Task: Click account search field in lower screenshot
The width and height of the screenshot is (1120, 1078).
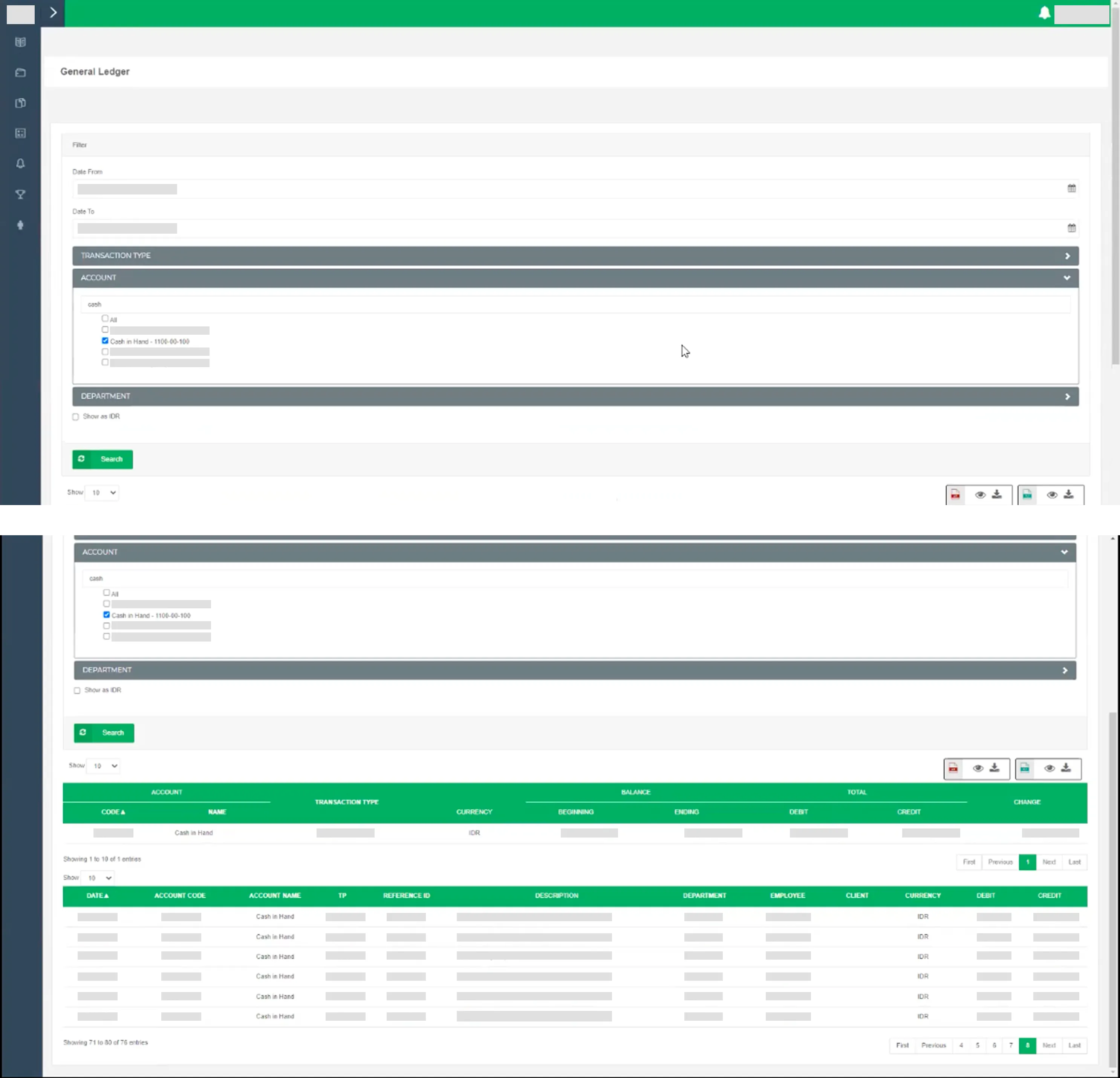Action: point(575,579)
